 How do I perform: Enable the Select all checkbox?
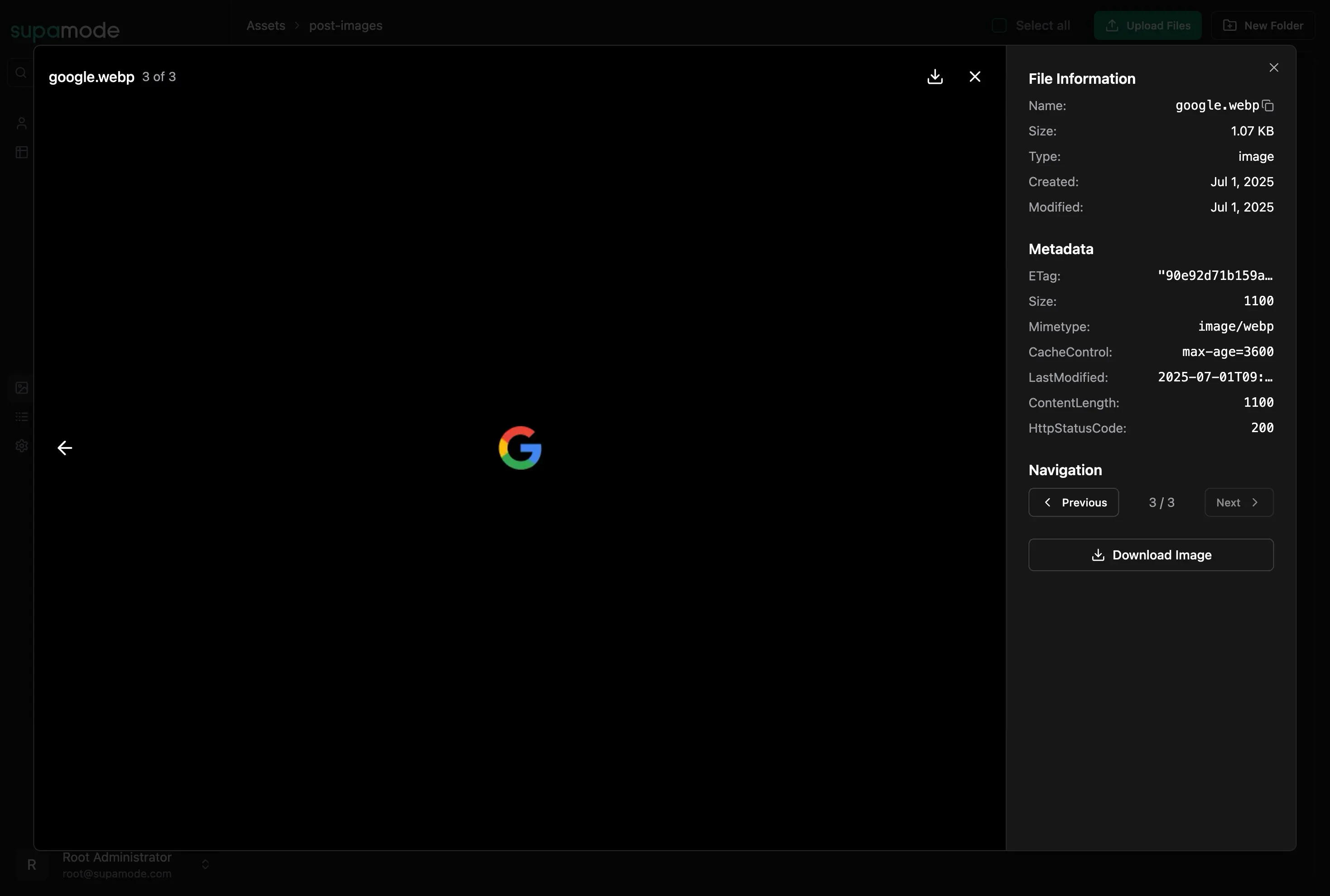(x=999, y=25)
